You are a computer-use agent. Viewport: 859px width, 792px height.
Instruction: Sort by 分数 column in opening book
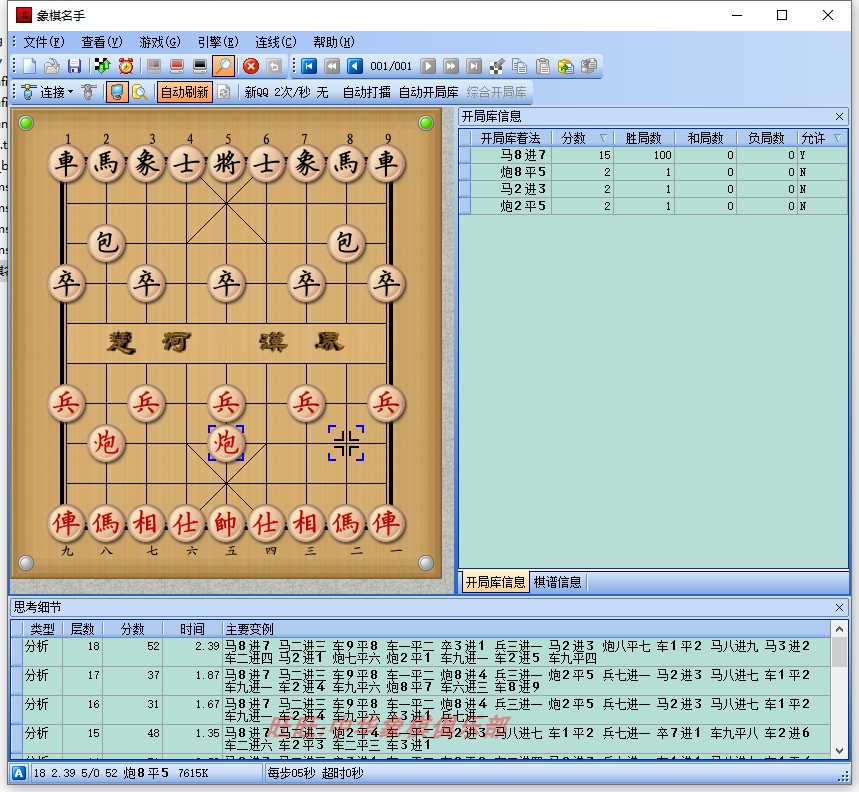[x=583, y=138]
